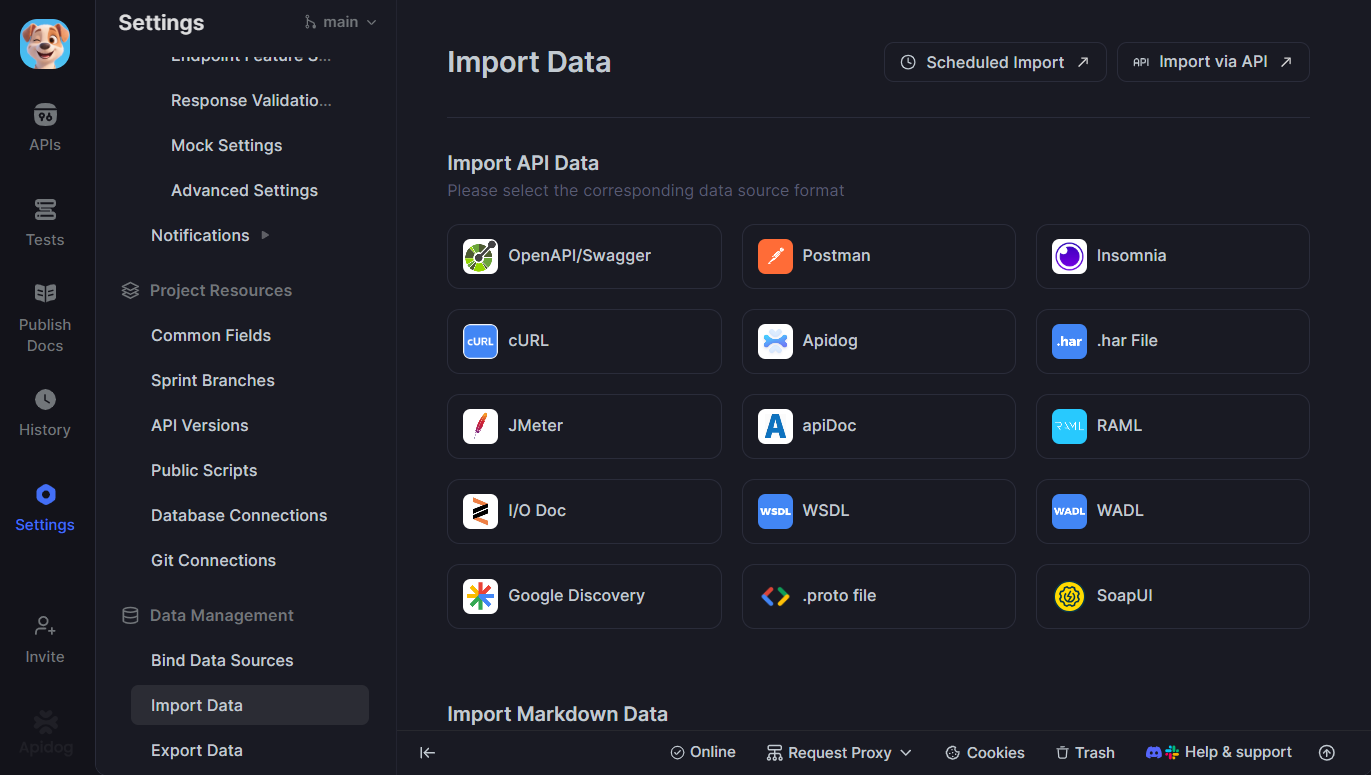Open the APIs section from the sidebar

44,126
